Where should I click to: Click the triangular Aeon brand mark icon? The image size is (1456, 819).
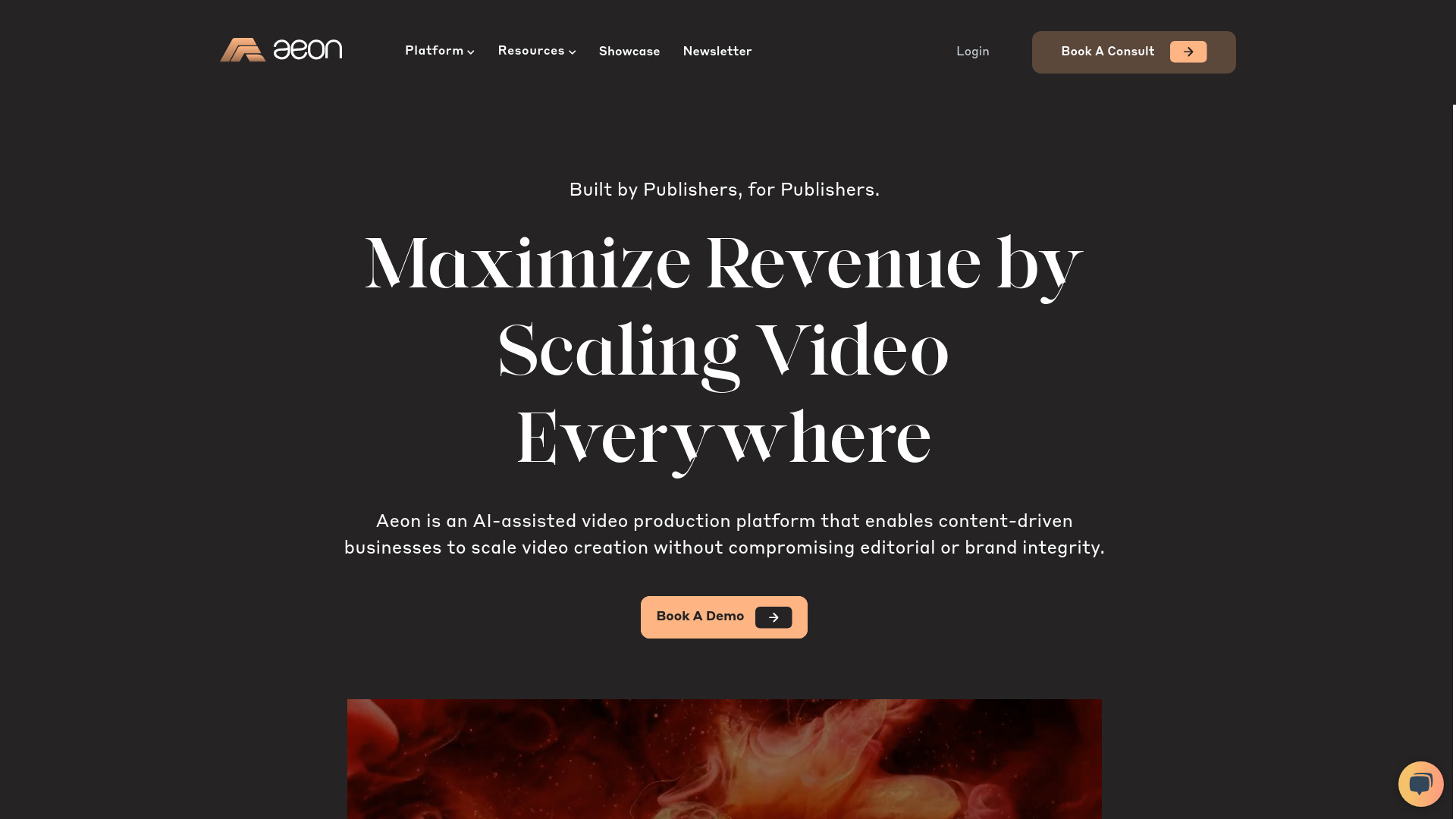pos(243,49)
